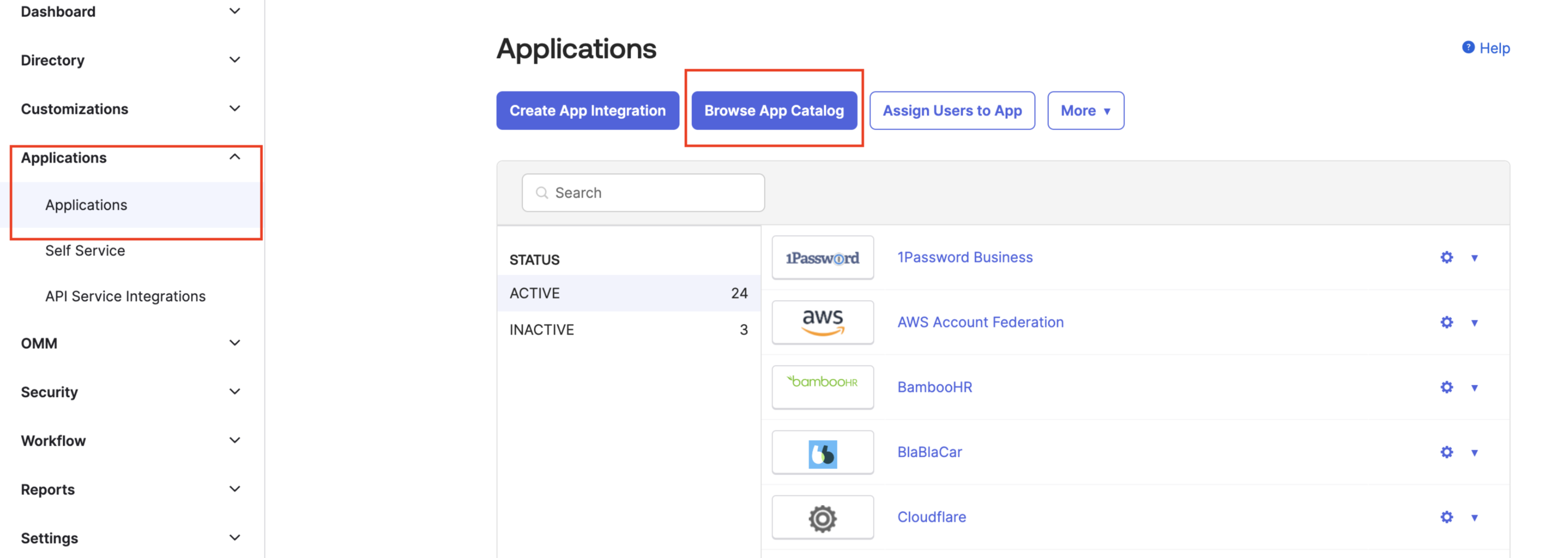Click the BlaBlaCar app logo thumbnail
This screenshot has width=1568, height=558.
[x=822, y=453]
